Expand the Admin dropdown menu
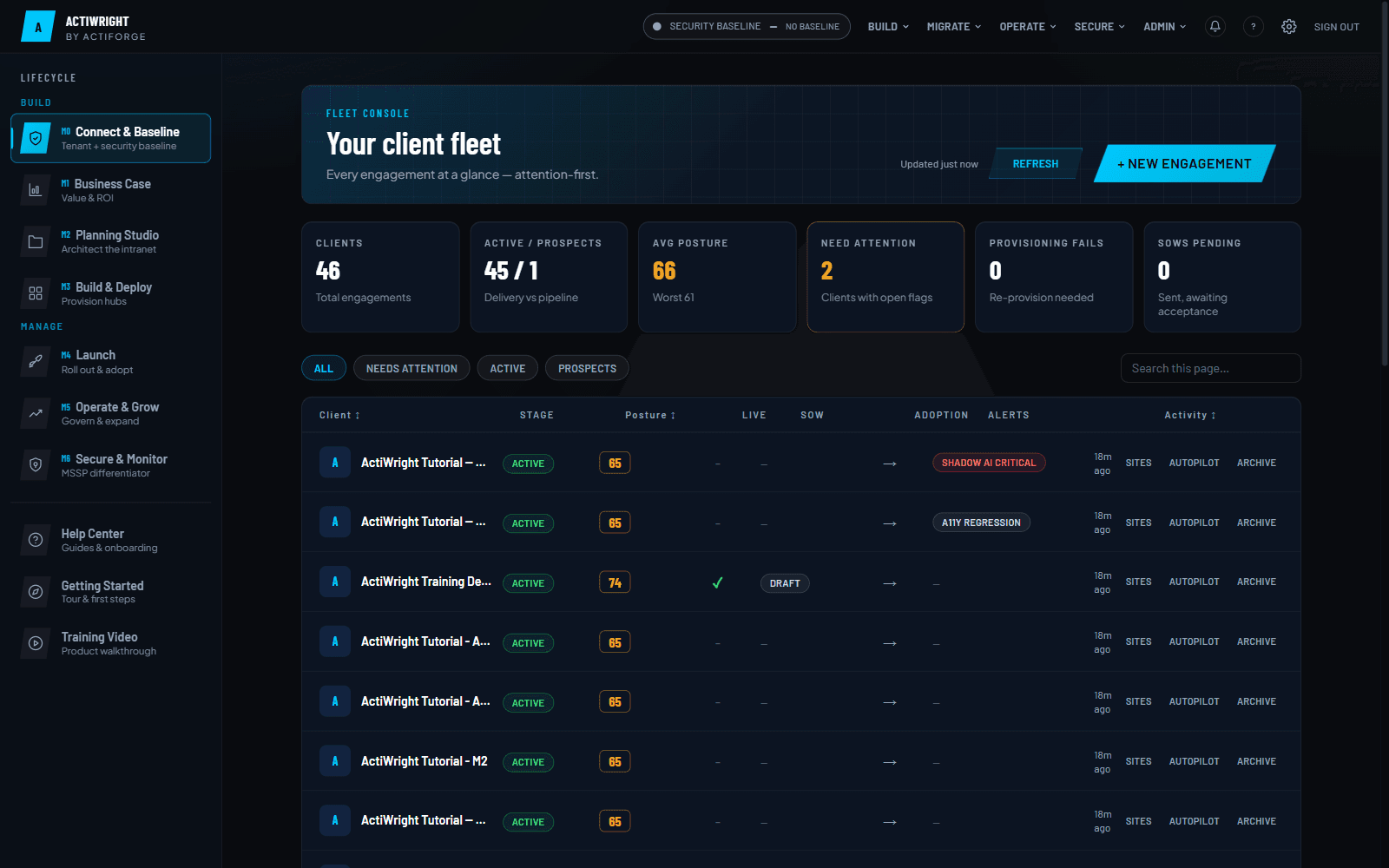The image size is (1389, 868). (1164, 27)
